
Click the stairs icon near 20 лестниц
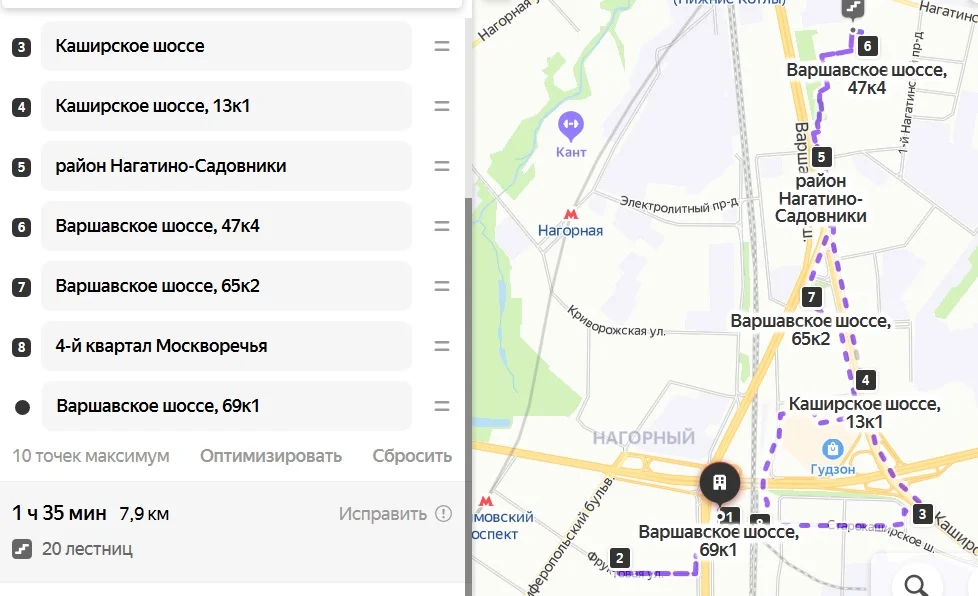22,549
